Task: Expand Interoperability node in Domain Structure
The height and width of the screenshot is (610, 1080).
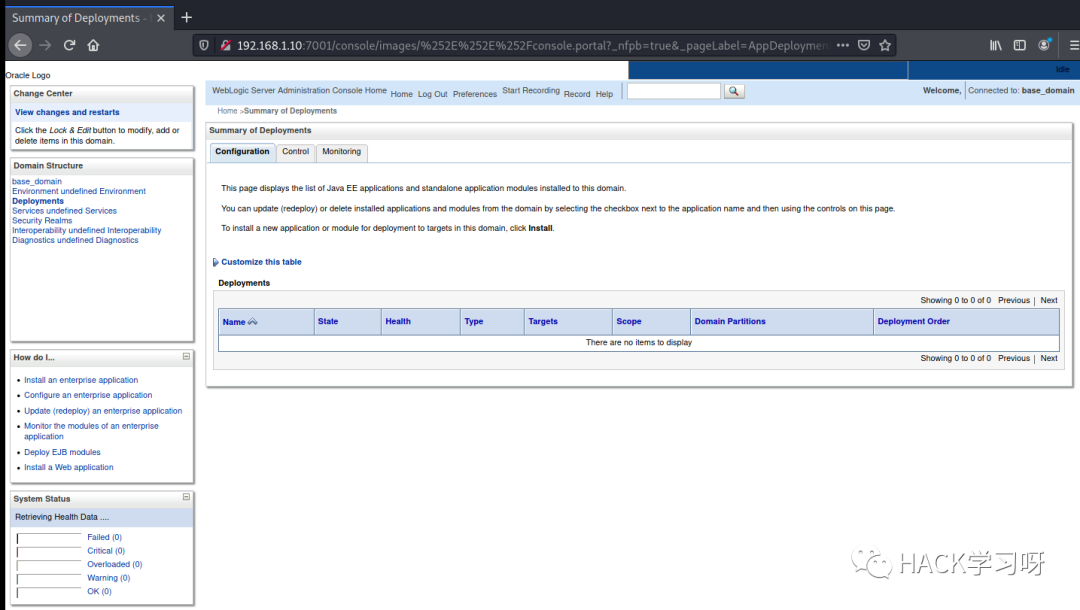Action: (x=87, y=230)
